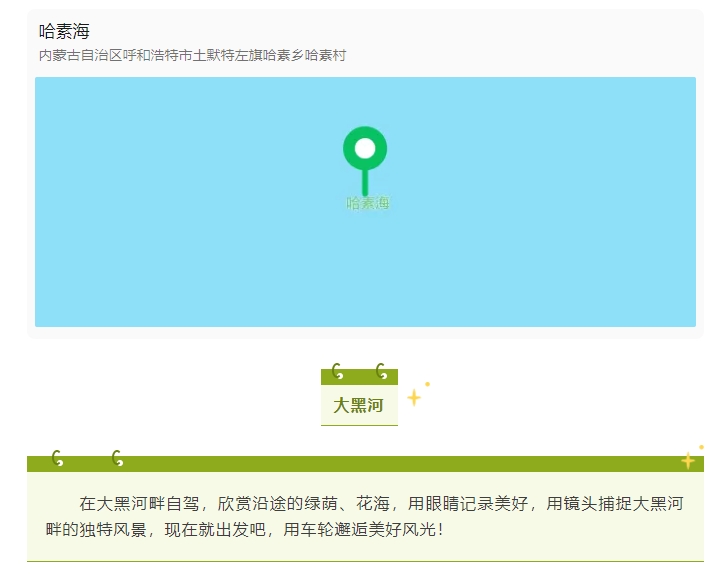Click the green header strip of 大黑河 card
The width and height of the screenshot is (722, 582).
point(359,378)
